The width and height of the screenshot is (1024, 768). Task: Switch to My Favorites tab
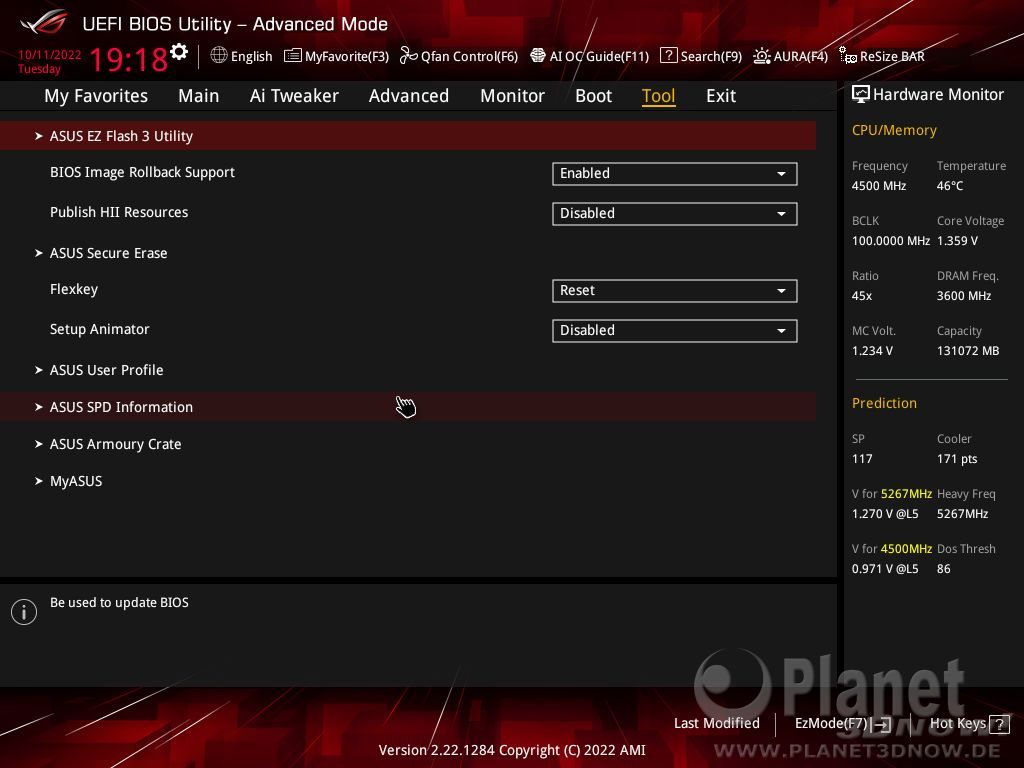coord(96,96)
